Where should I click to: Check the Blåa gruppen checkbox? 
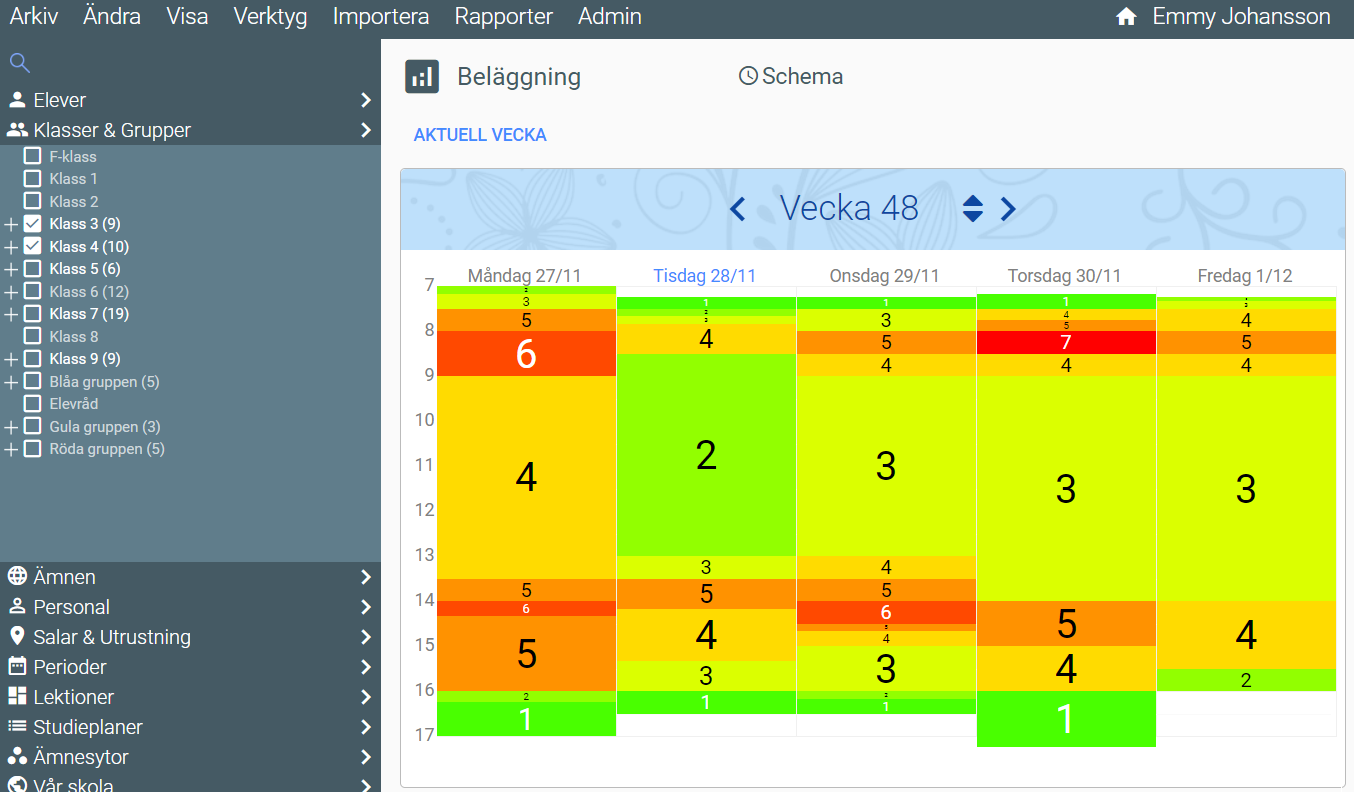32,382
